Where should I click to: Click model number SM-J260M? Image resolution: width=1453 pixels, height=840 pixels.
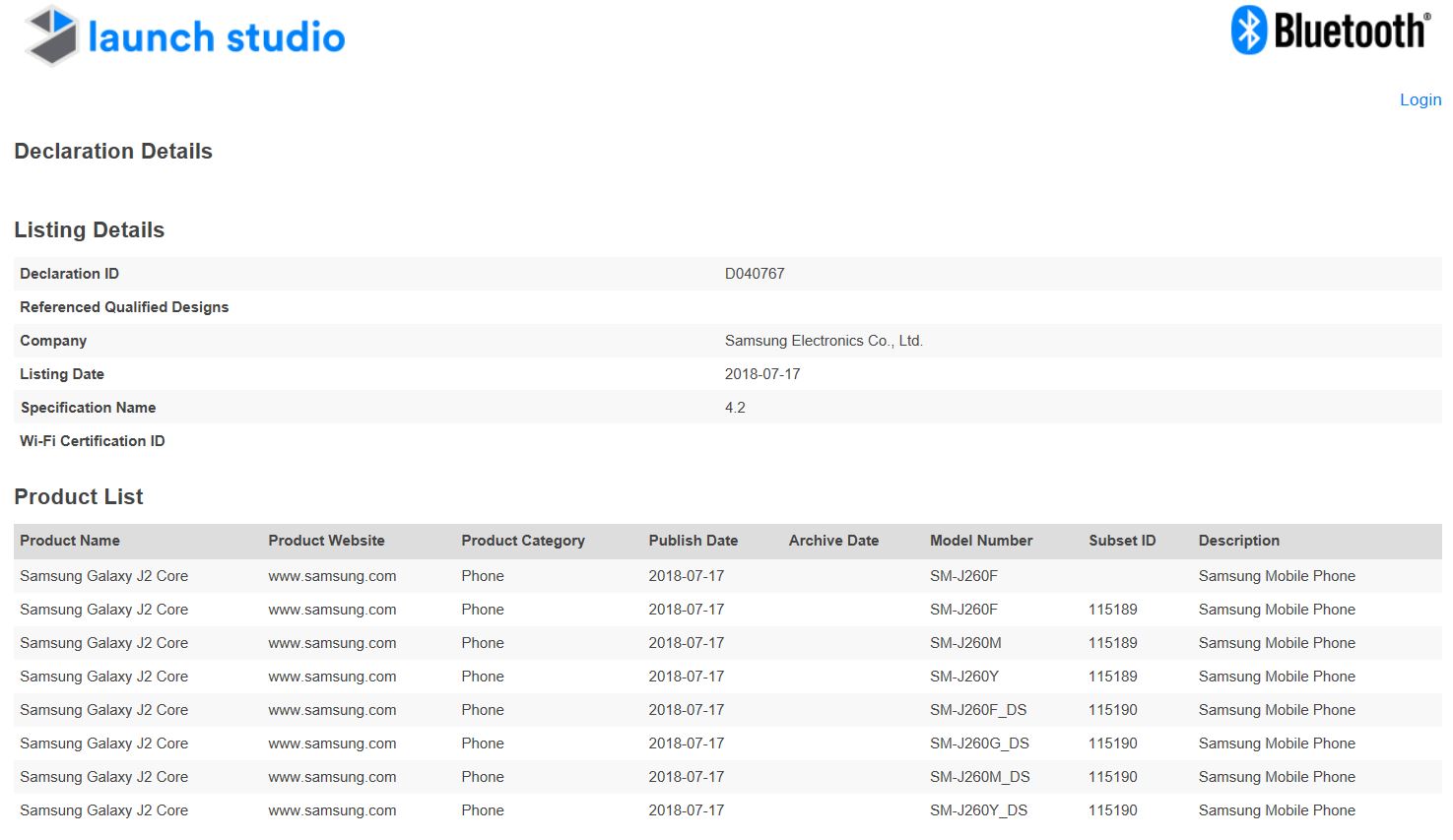965,643
